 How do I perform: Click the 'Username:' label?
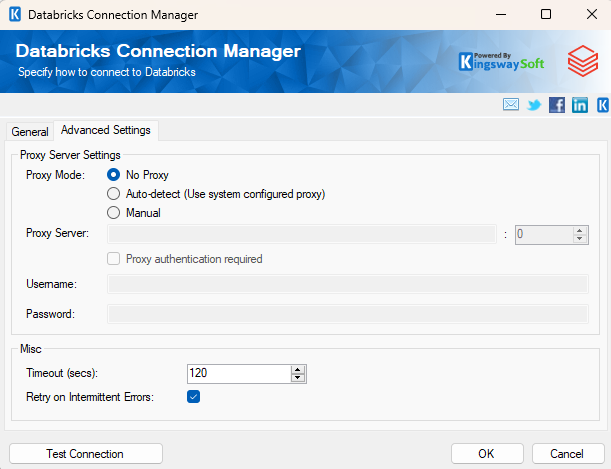pos(51,284)
